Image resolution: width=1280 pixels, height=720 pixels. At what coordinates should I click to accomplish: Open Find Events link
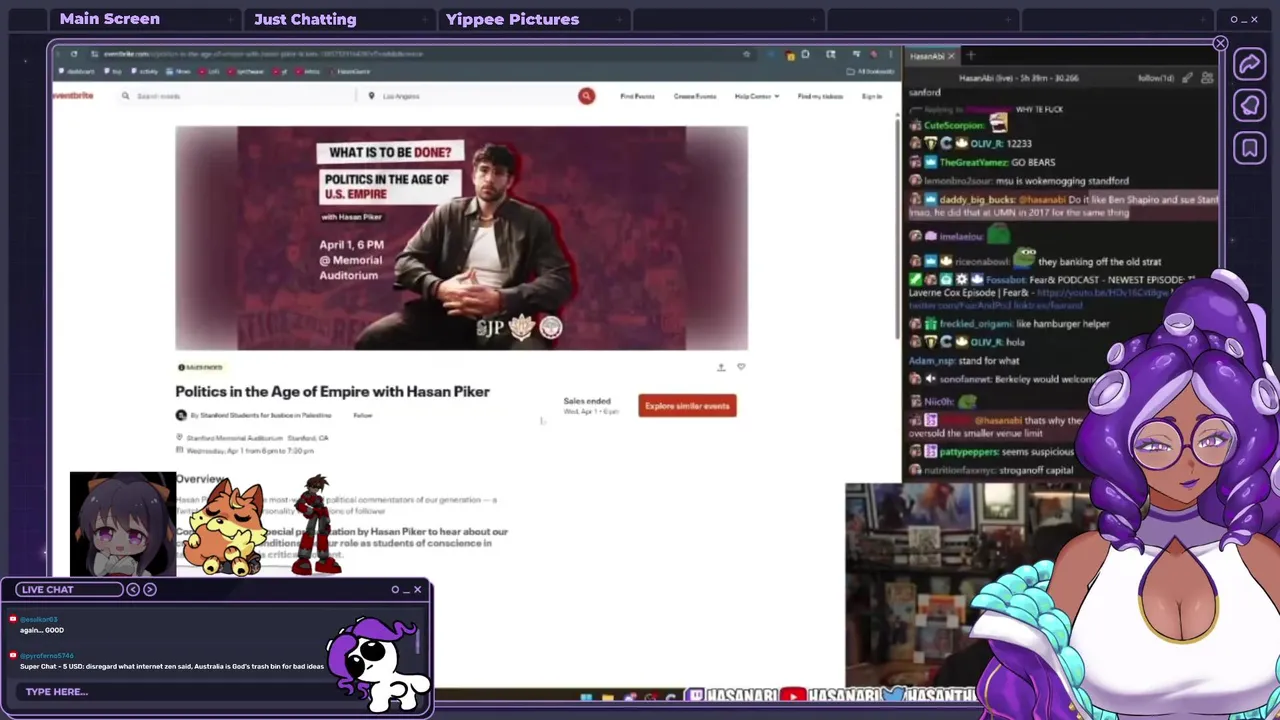(637, 96)
